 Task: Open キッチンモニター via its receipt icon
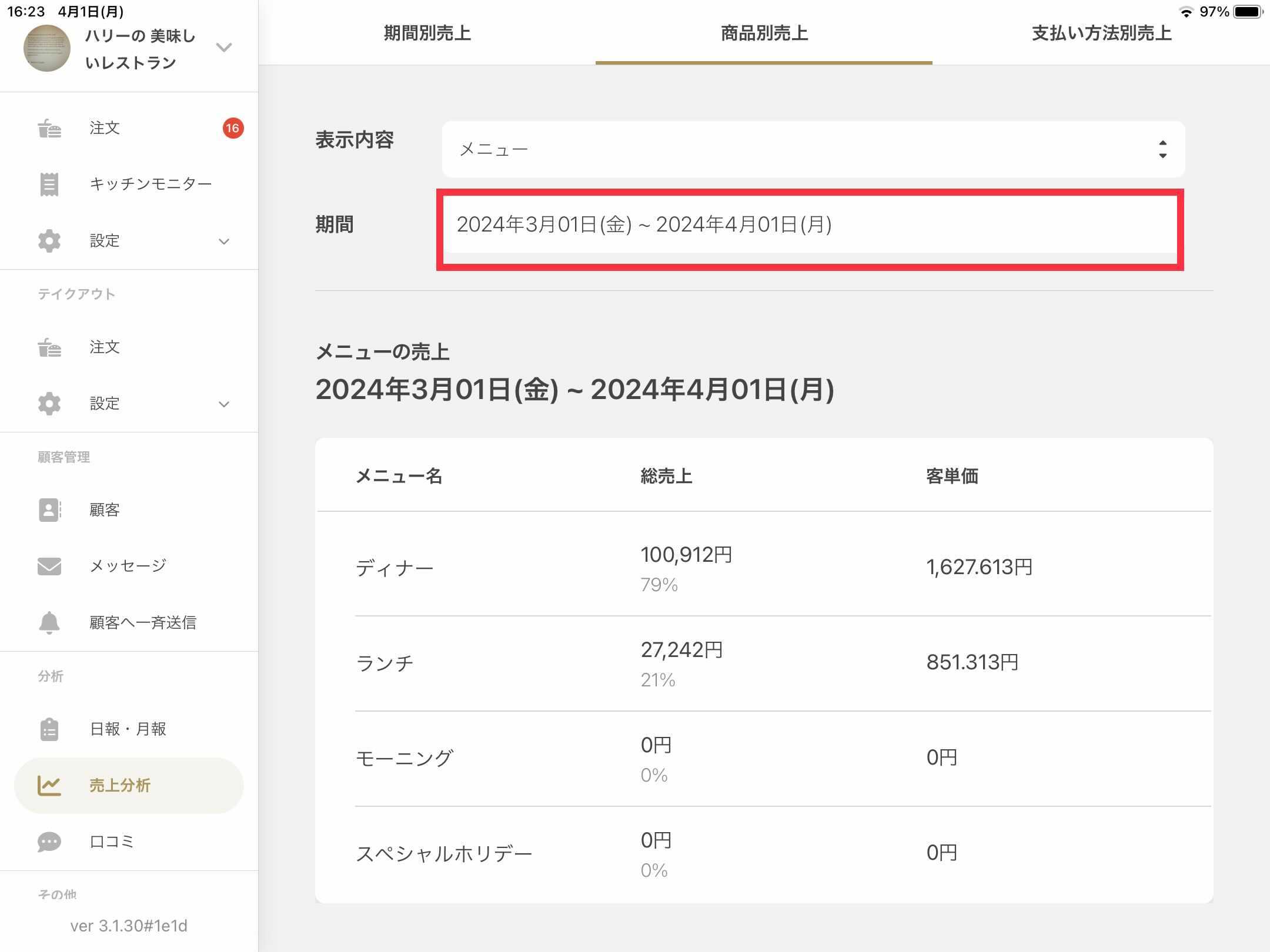tap(49, 184)
